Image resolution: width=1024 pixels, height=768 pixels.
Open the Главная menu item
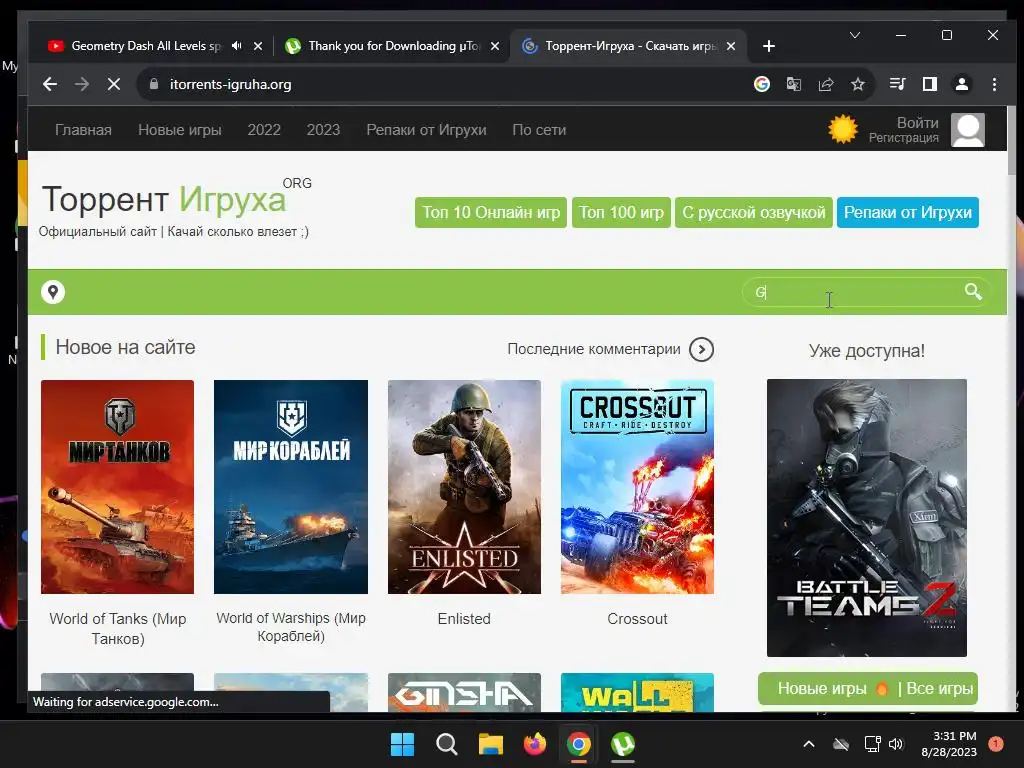point(83,130)
